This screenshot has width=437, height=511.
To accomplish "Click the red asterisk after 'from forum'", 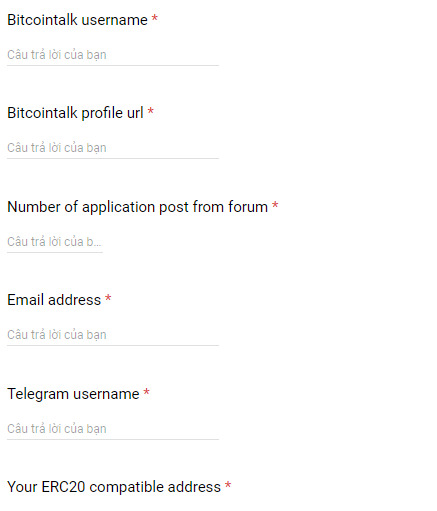I will [x=275, y=205].
